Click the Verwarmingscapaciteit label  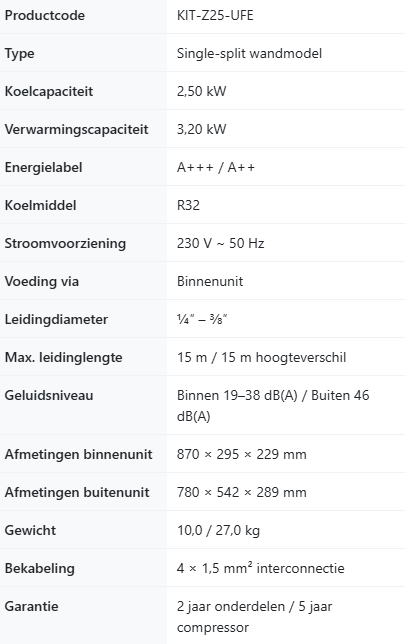[76, 129]
